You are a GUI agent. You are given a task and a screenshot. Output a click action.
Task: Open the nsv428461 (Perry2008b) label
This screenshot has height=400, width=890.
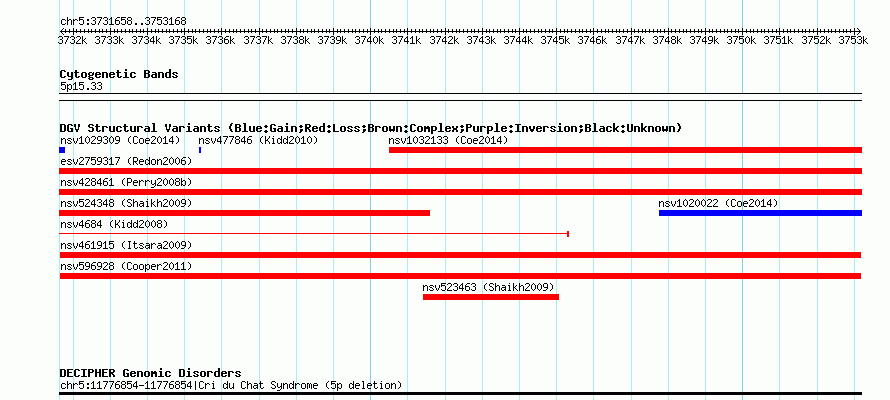pyautogui.click(x=126, y=182)
